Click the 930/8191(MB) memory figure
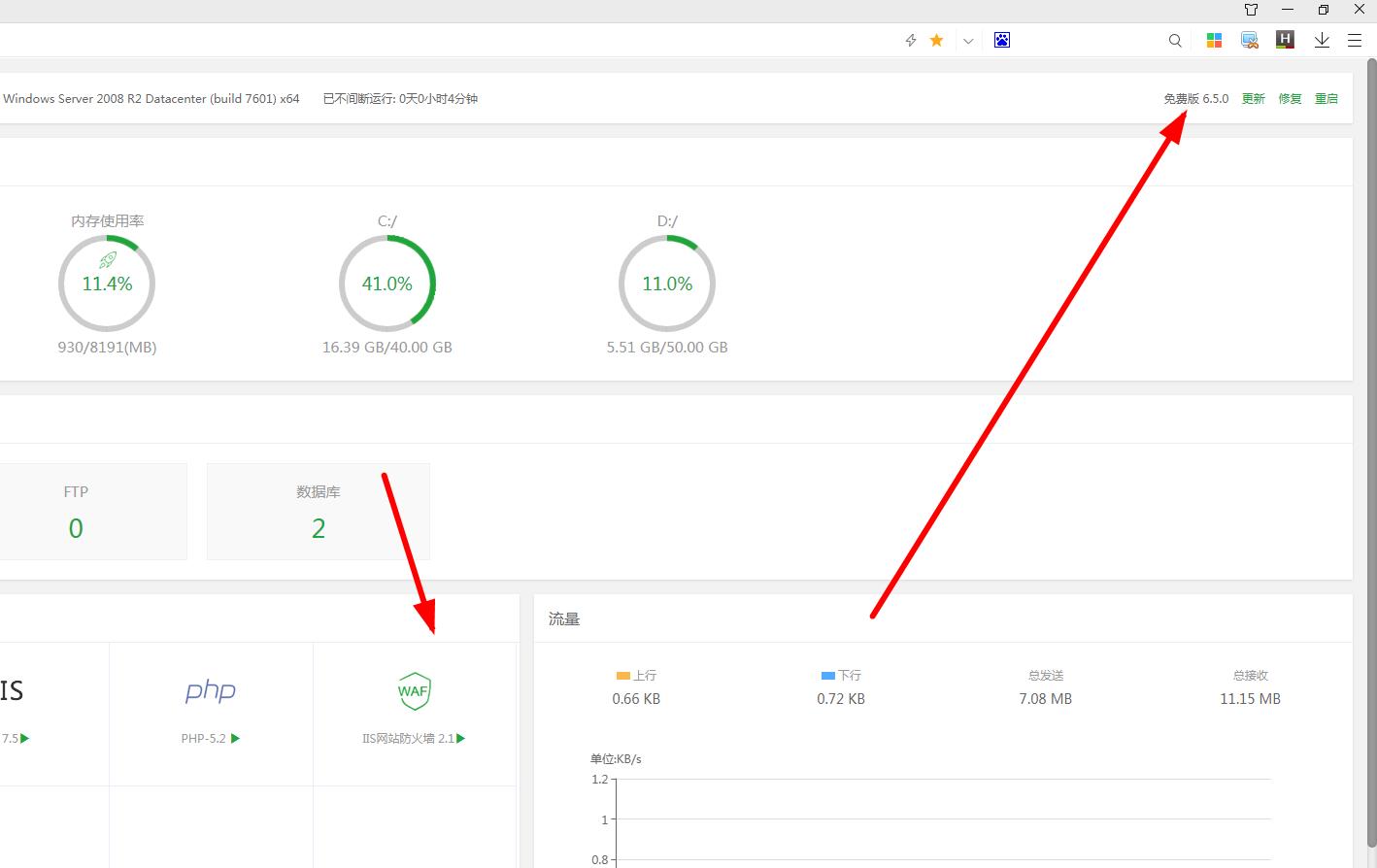 point(107,347)
